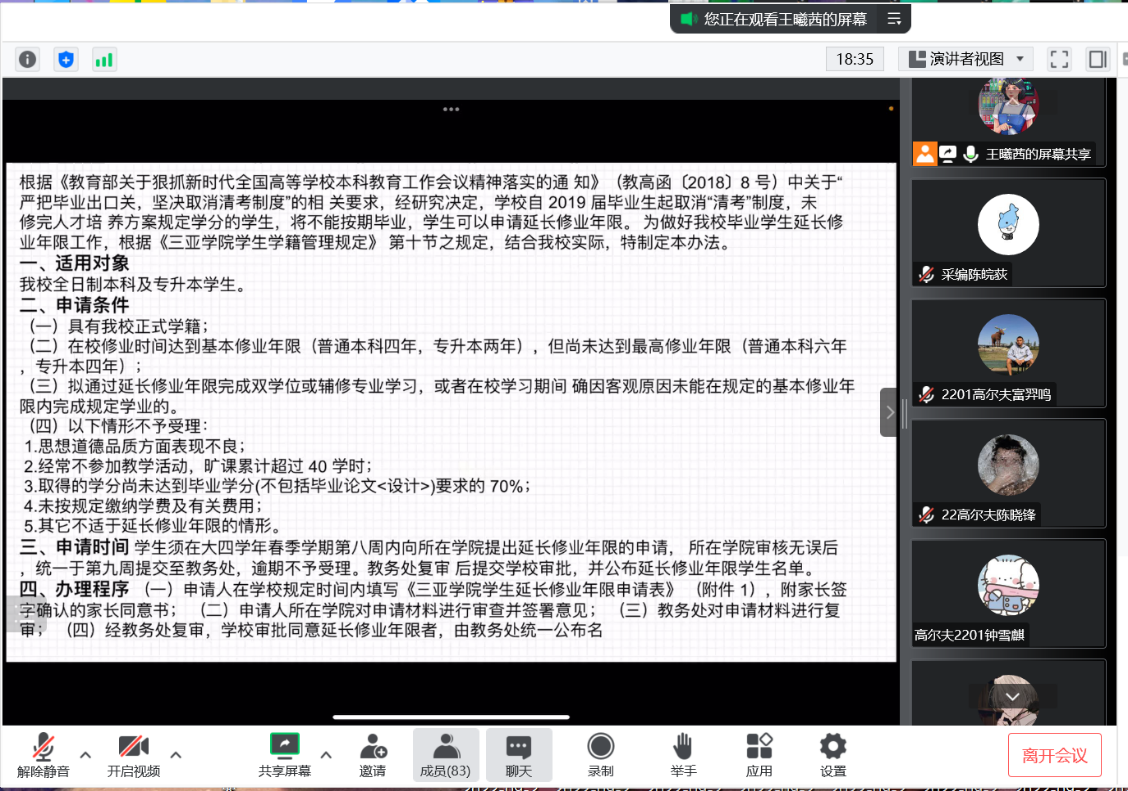Image resolution: width=1128 pixels, height=791 pixels.
Task: Open the 成员(83) members list
Action: tap(445, 754)
